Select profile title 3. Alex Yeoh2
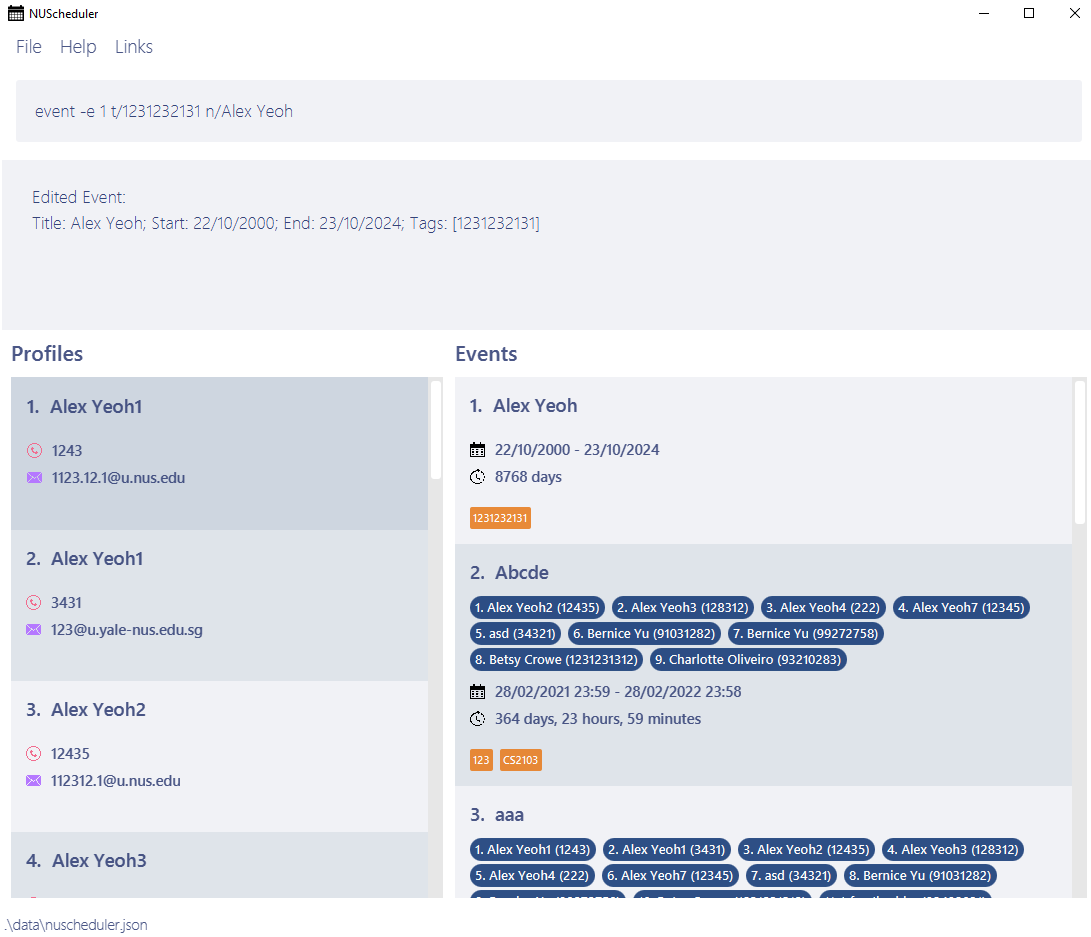The image size is (1091, 937). pos(86,710)
